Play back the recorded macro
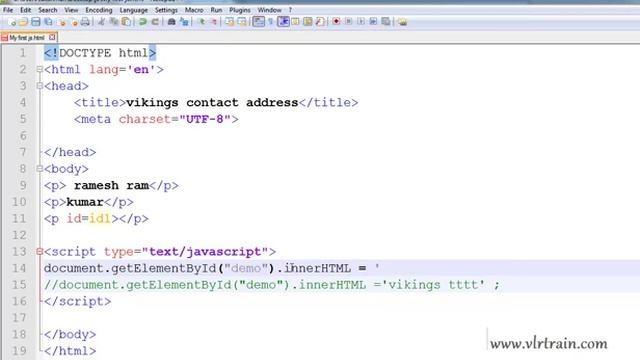The image size is (640, 360). tap(361, 22)
